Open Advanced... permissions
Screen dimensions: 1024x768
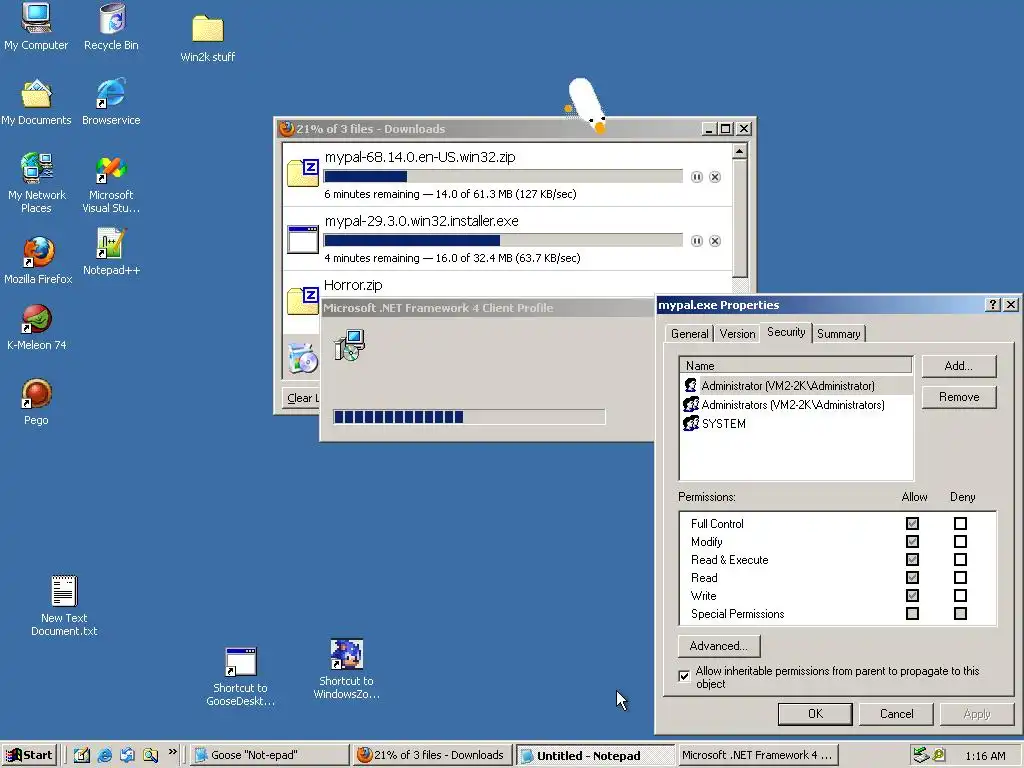point(718,646)
